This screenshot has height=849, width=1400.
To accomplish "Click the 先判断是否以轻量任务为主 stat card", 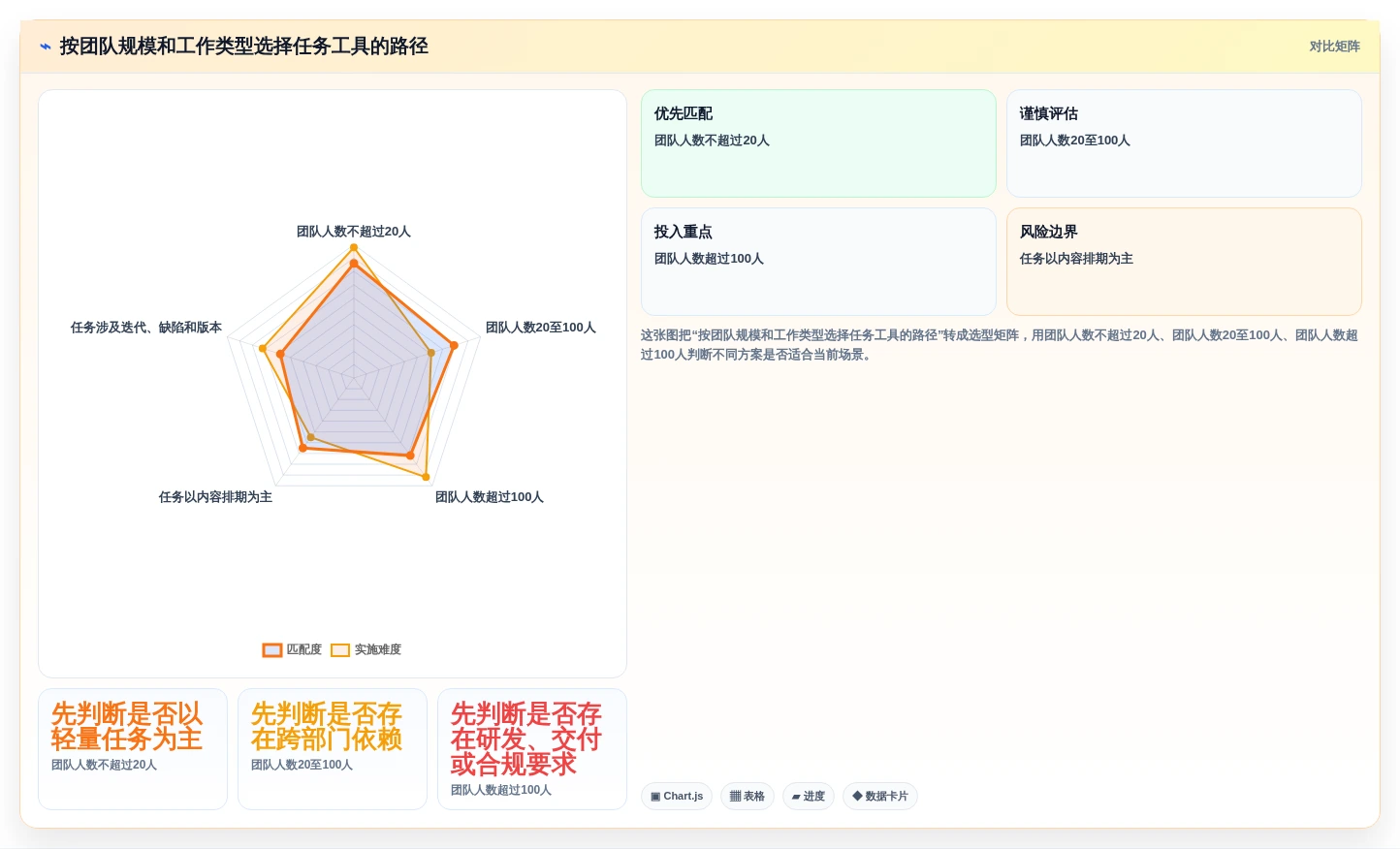I will [x=133, y=749].
